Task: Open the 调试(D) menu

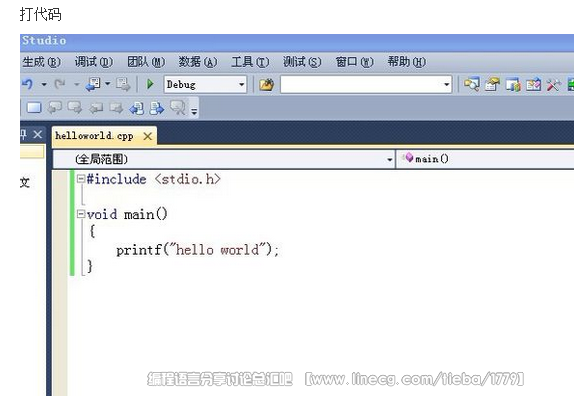Action: tap(94, 62)
